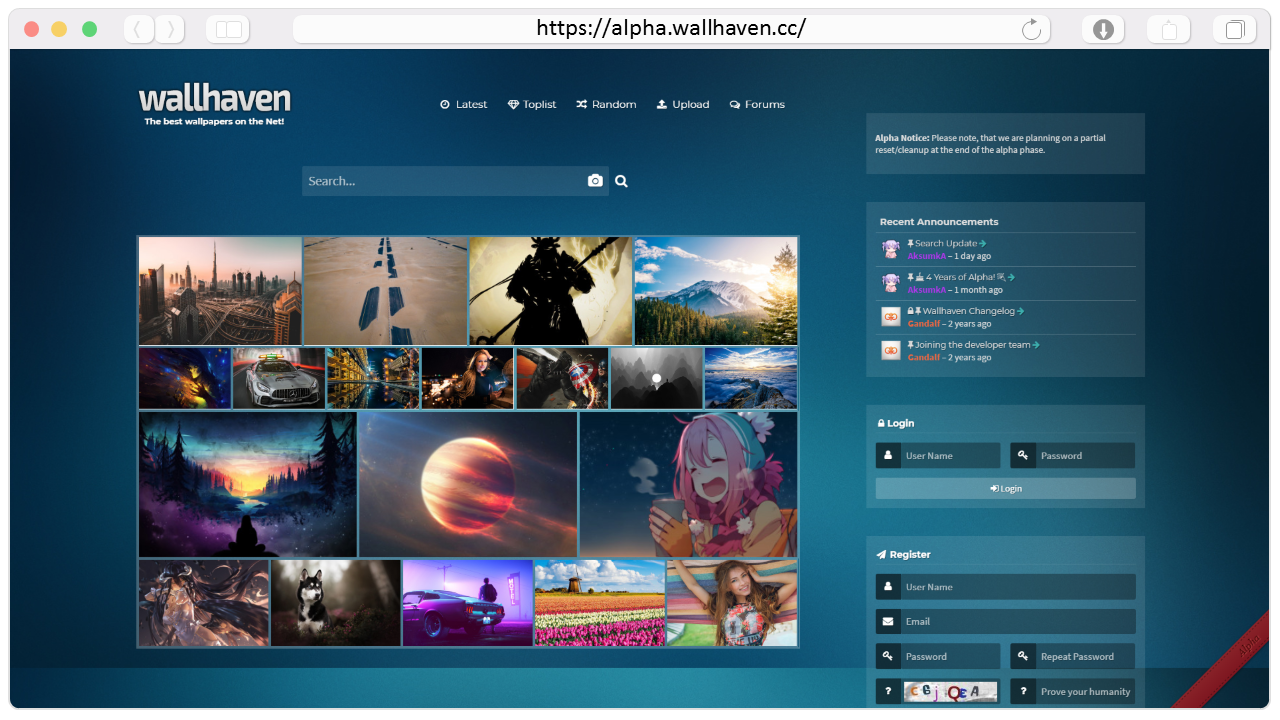This screenshot has height=720, width=1280.
Task: Click the wallhaven logo
Action: [214, 104]
